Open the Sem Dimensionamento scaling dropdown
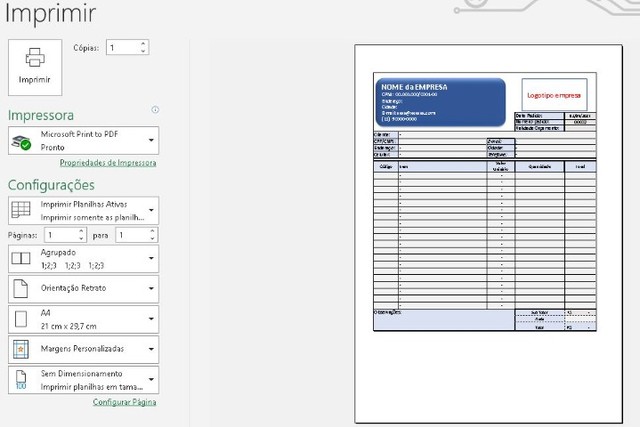This screenshot has width=640, height=427. (83, 380)
